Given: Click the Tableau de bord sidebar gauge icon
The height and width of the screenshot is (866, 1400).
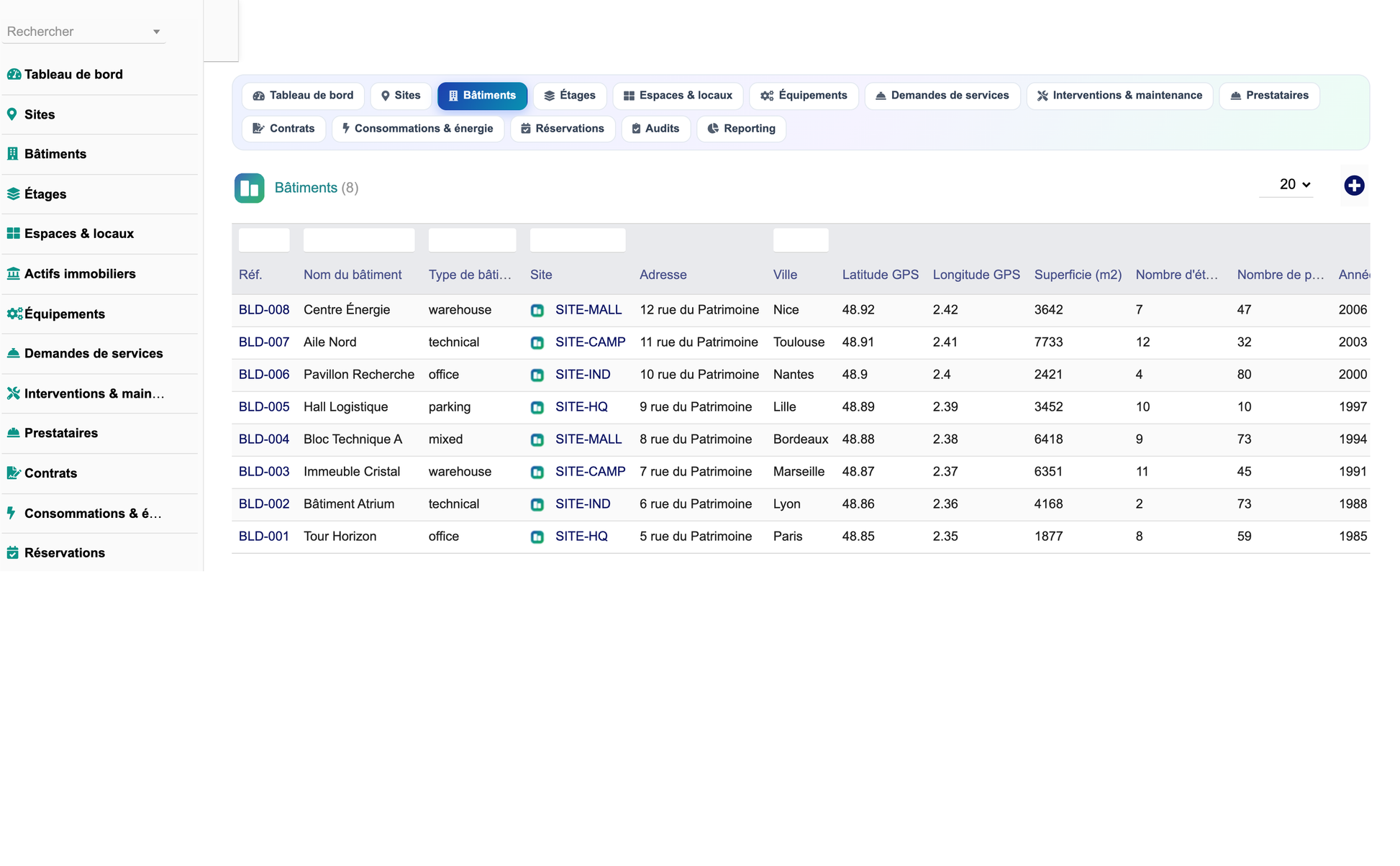Looking at the screenshot, I should [14, 74].
